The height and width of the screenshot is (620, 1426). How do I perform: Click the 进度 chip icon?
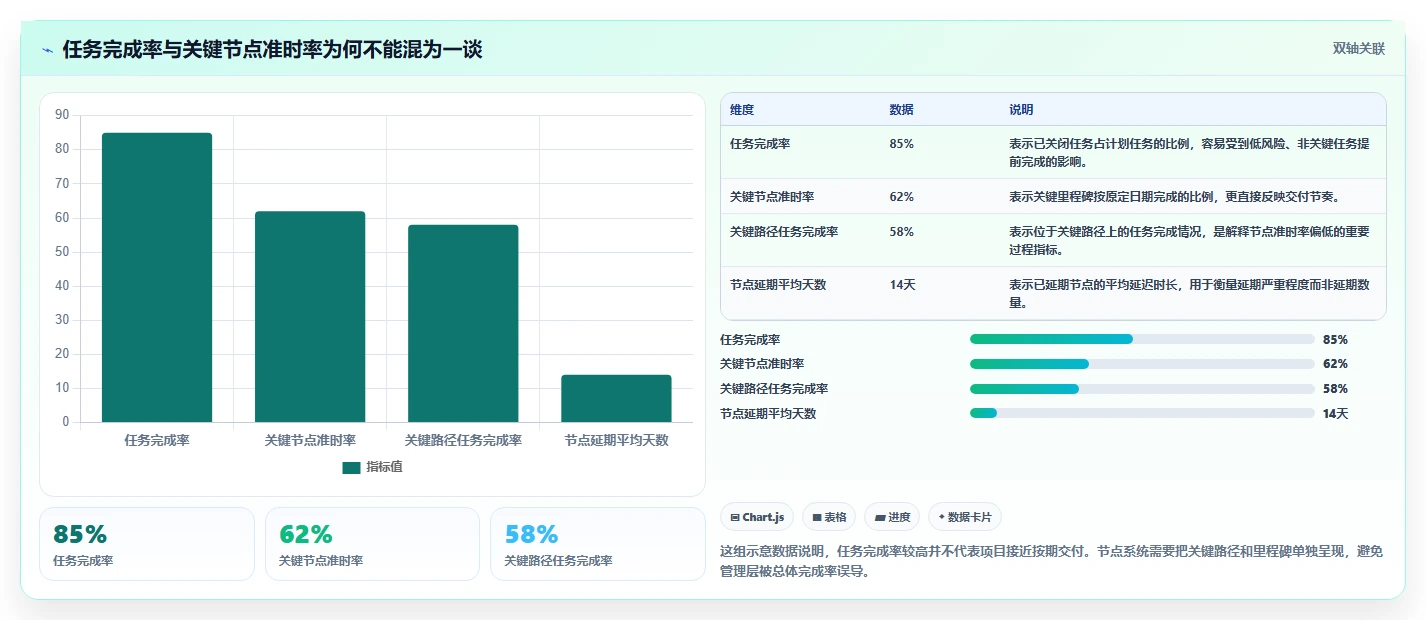[879, 518]
